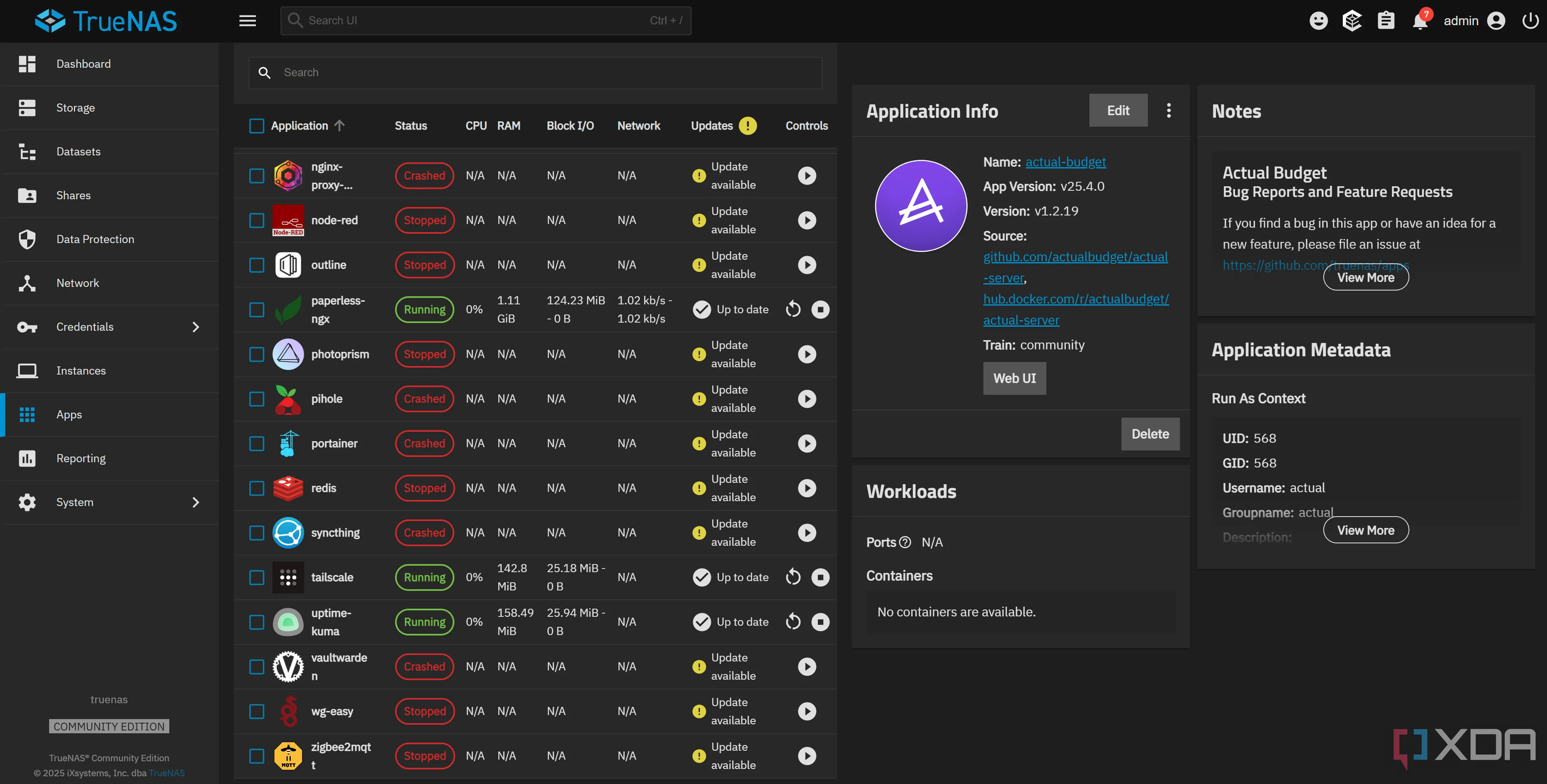Start the photoprism app
The height and width of the screenshot is (784, 1547).
(x=806, y=354)
